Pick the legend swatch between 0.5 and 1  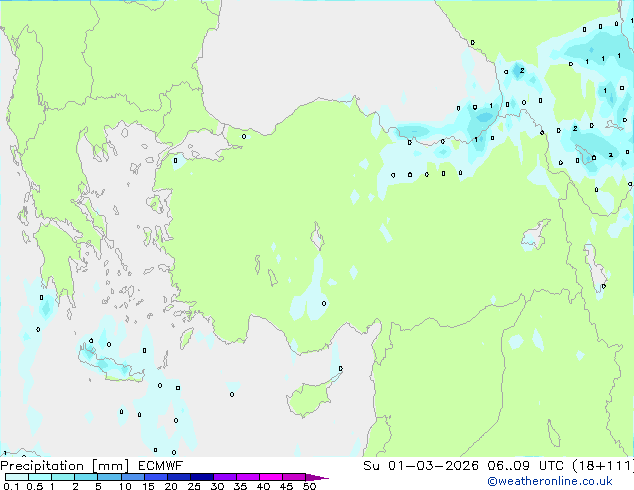(40, 477)
